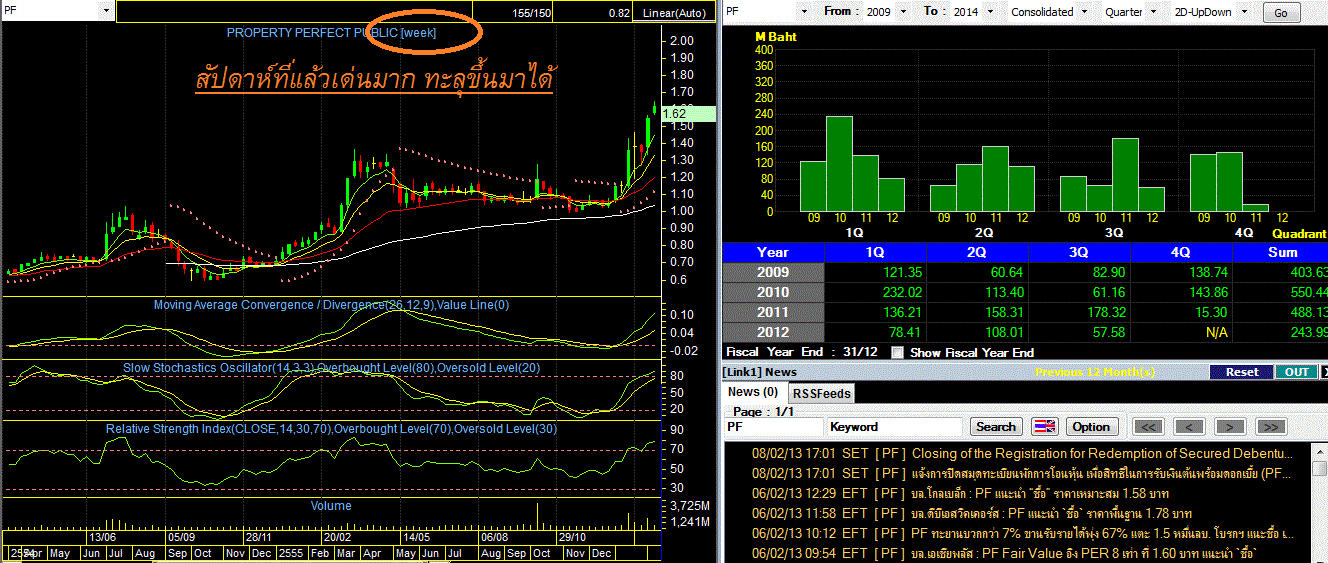Click the OUT button in News header
1328x563 pixels.
coord(1296,372)
